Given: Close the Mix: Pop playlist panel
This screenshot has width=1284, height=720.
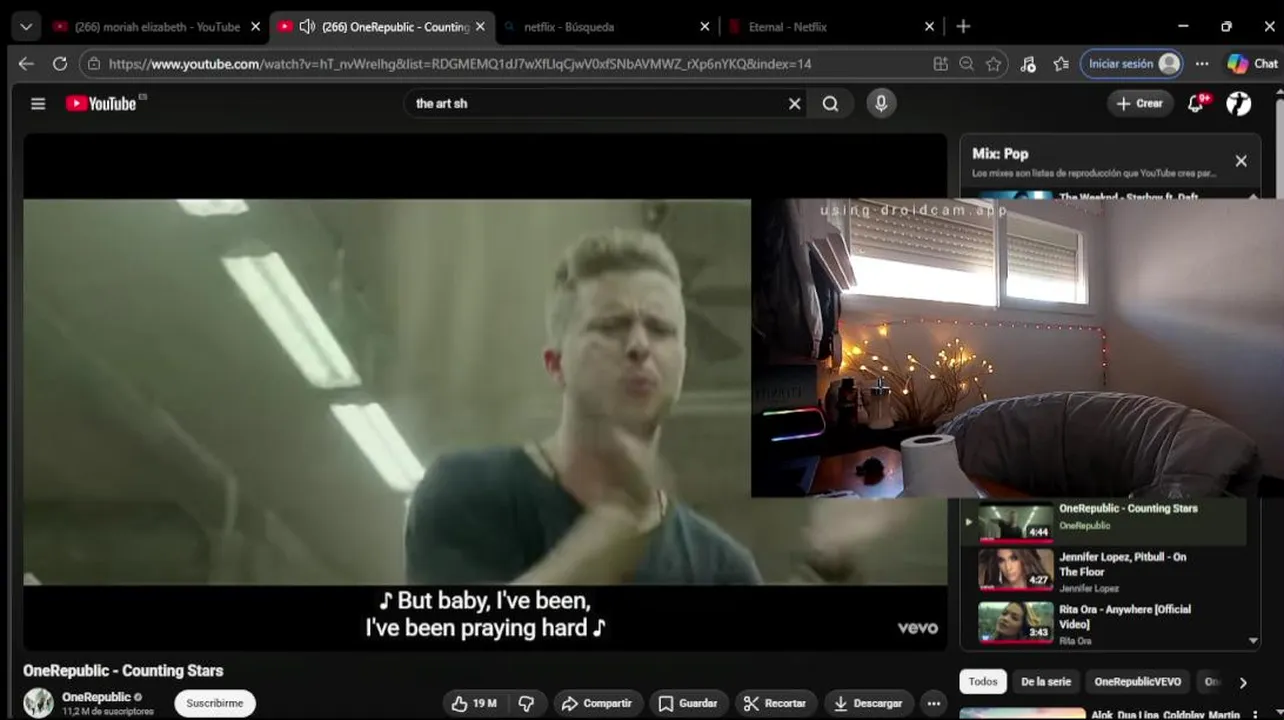Looking at the screenshot, I should coord(1241,161).
